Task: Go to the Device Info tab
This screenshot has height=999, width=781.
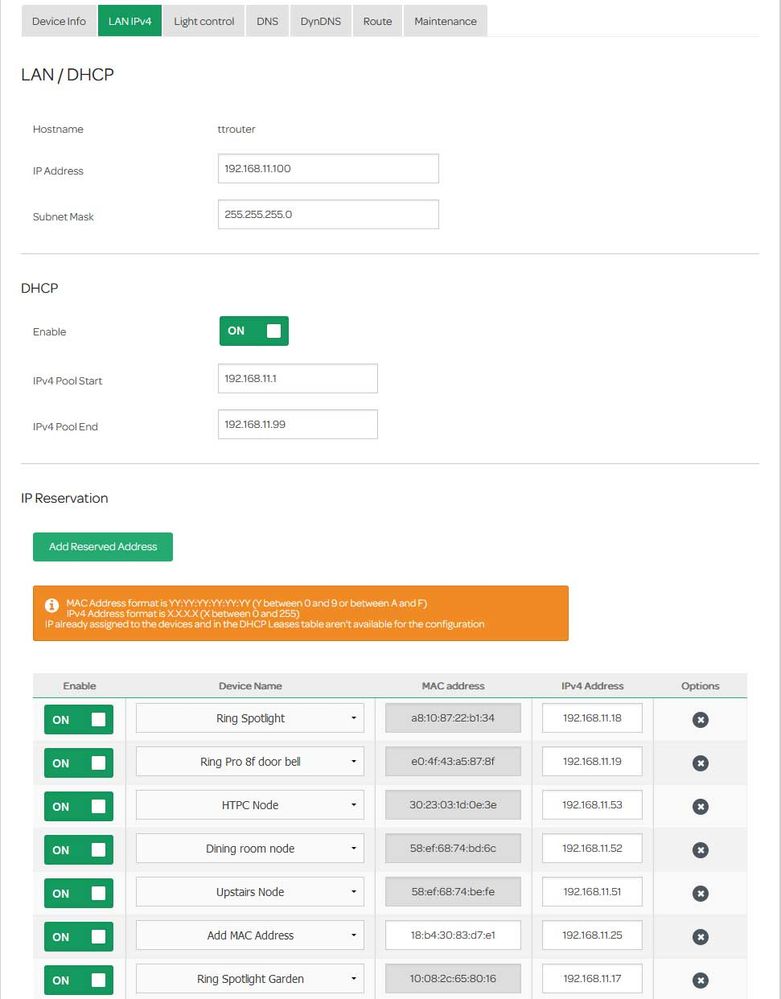Action: [x=59, y=21]
